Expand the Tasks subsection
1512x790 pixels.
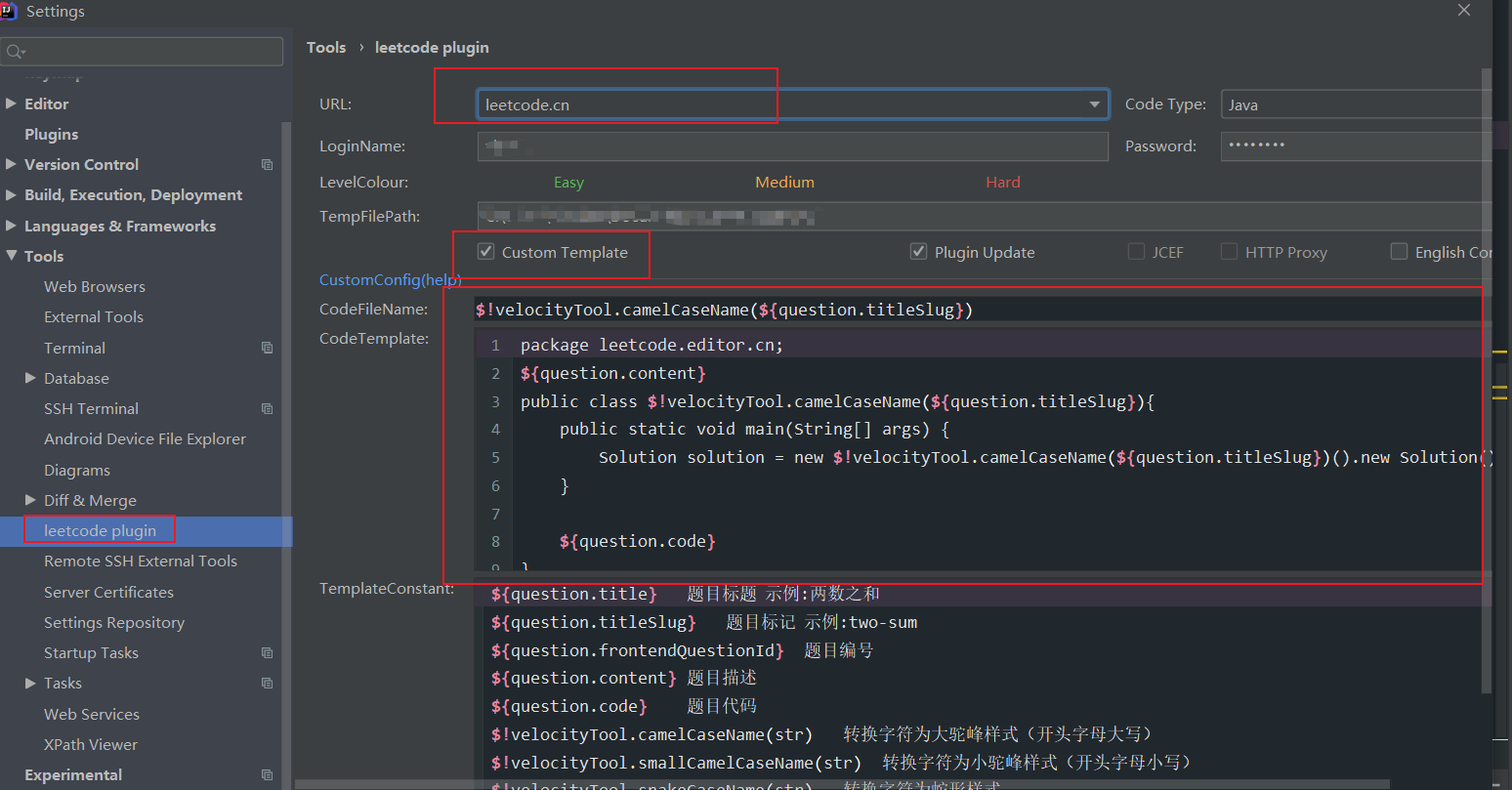[x=30, y=684]
